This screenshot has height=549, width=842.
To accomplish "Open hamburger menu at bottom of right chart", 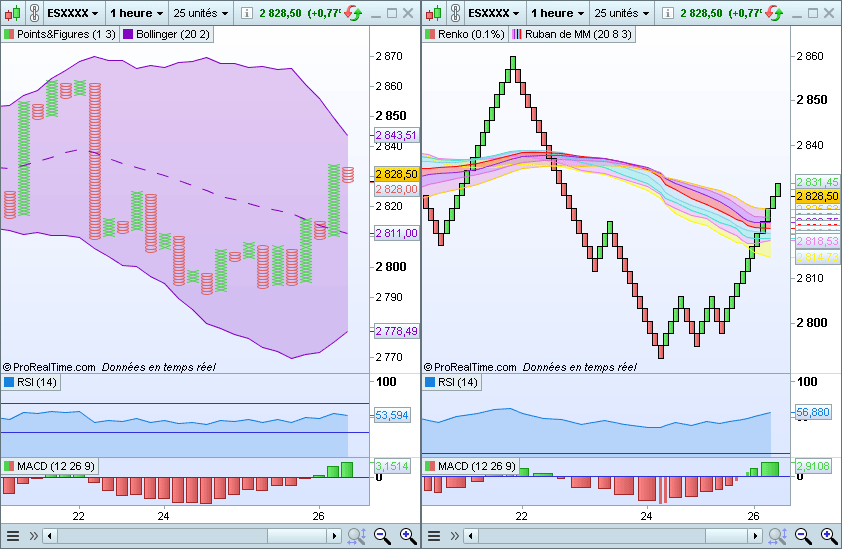I will pos(435,536).
